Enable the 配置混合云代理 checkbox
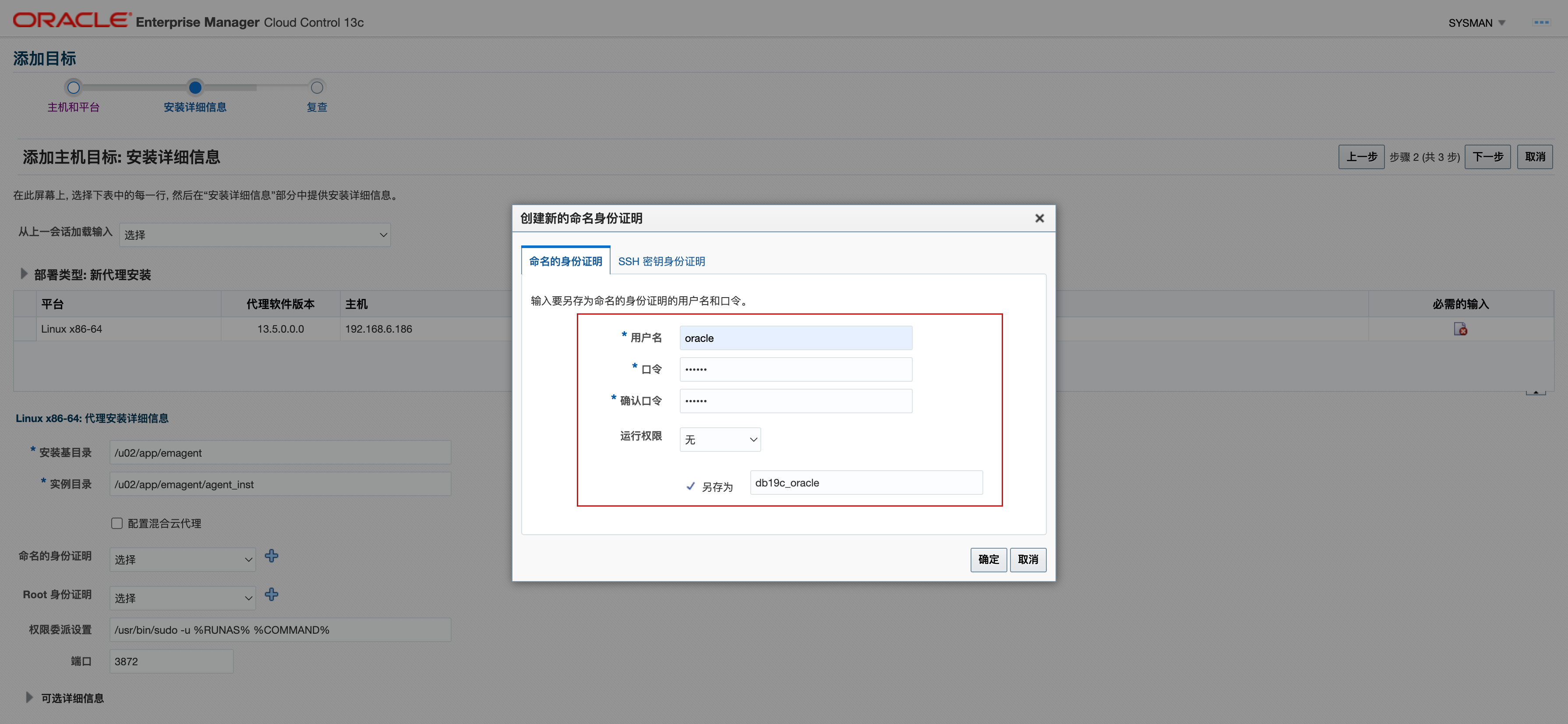 [117, 523]
